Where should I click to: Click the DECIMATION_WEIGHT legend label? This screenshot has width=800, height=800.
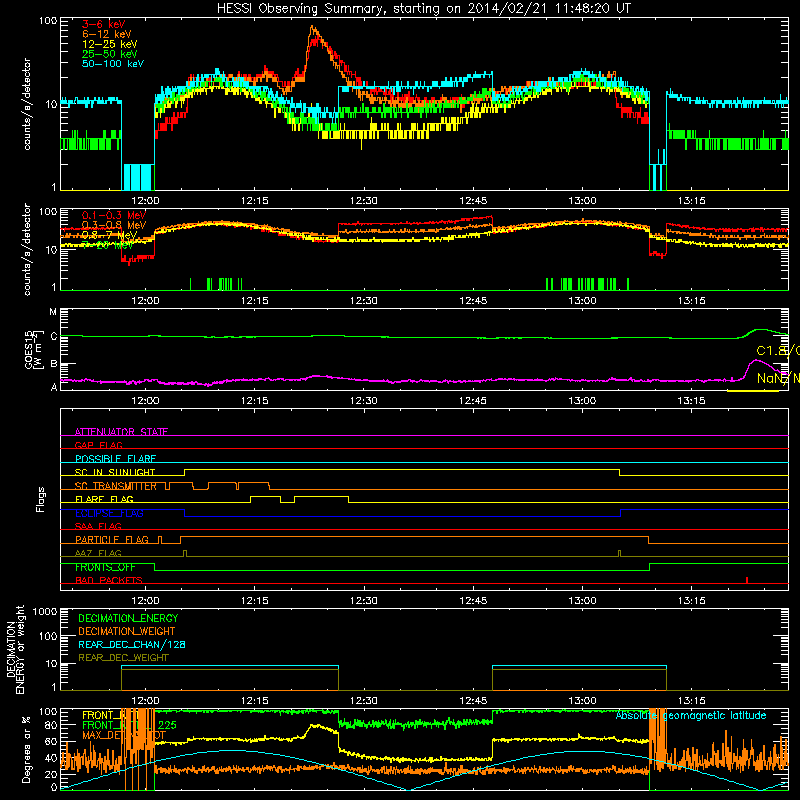coord(127,631)
